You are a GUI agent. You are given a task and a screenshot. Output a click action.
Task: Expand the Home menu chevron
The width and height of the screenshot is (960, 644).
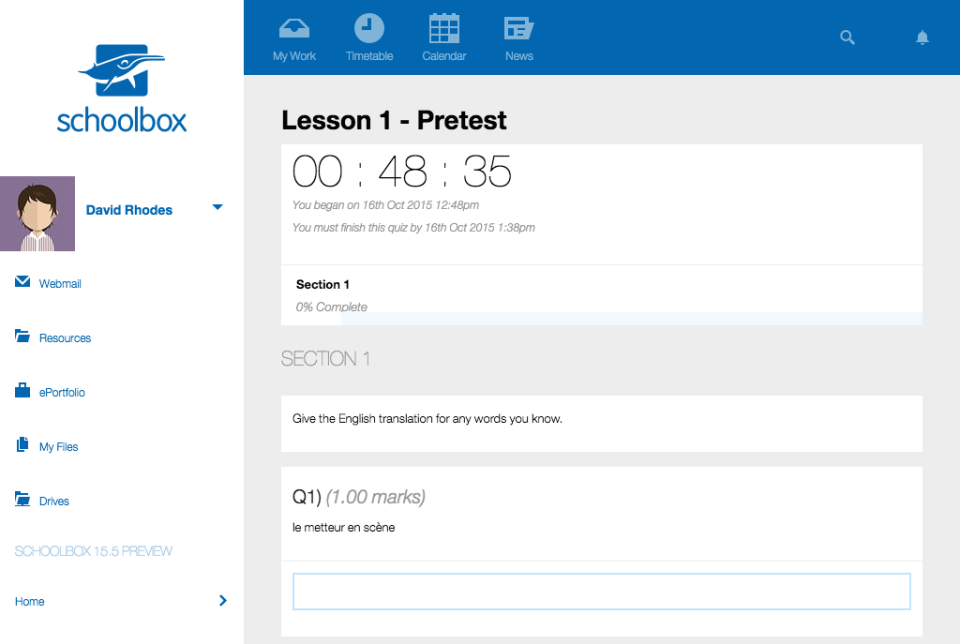click(221, 601)
